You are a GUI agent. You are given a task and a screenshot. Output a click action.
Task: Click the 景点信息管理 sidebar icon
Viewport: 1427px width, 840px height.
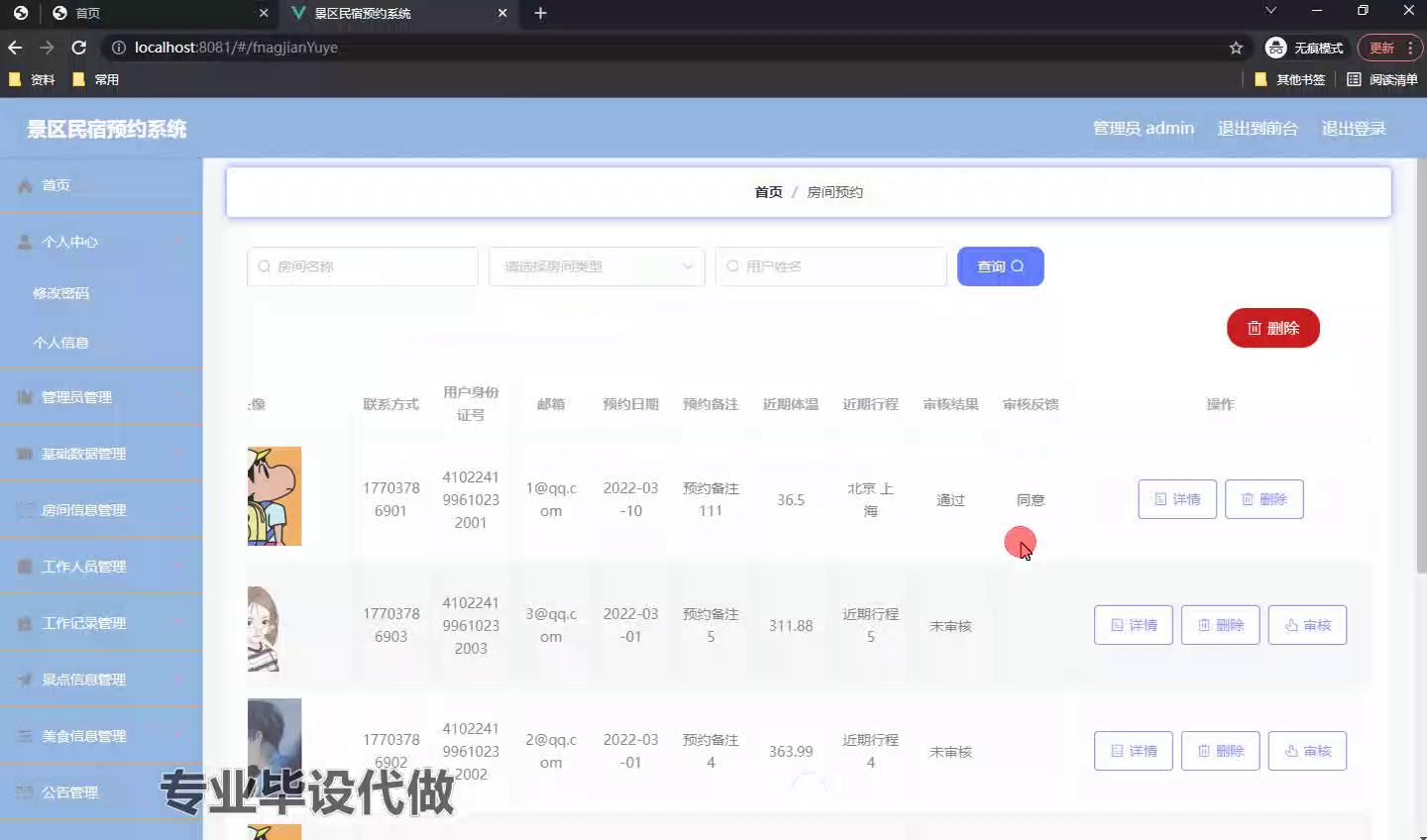click(x=25, y=680)
